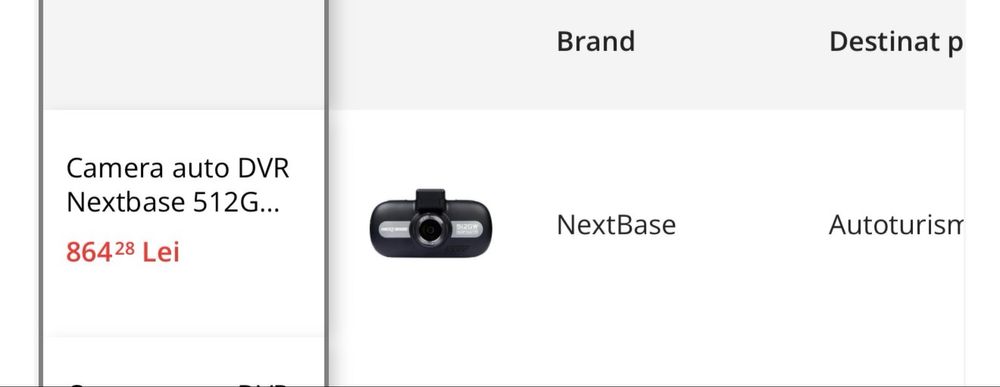Open the Nextbase dashcam product thumbnail
1000x387 pixels.
coord(430,224)
